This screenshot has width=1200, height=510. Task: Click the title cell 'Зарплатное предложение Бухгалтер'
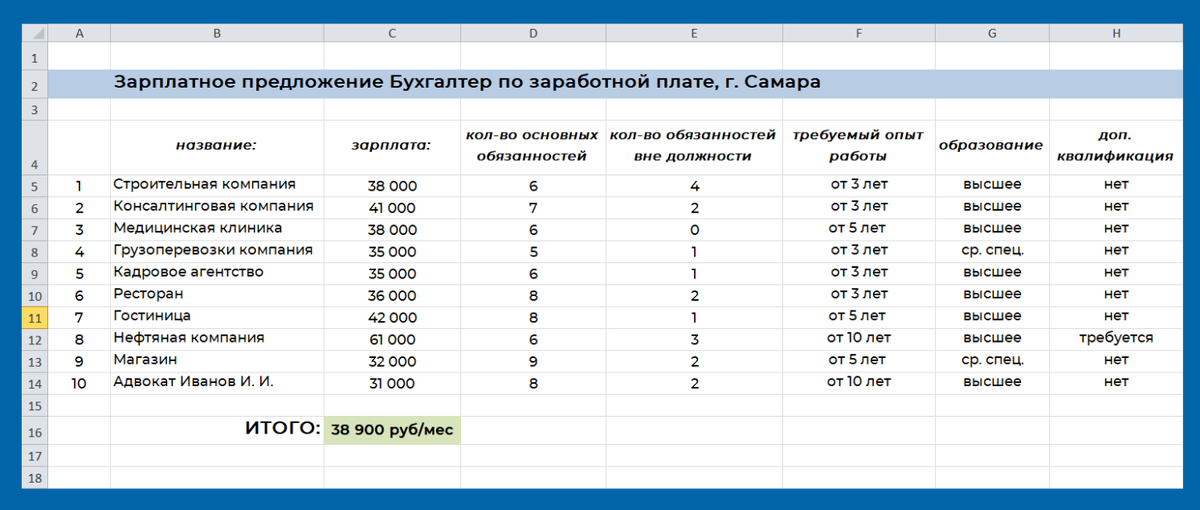(468, 82)
